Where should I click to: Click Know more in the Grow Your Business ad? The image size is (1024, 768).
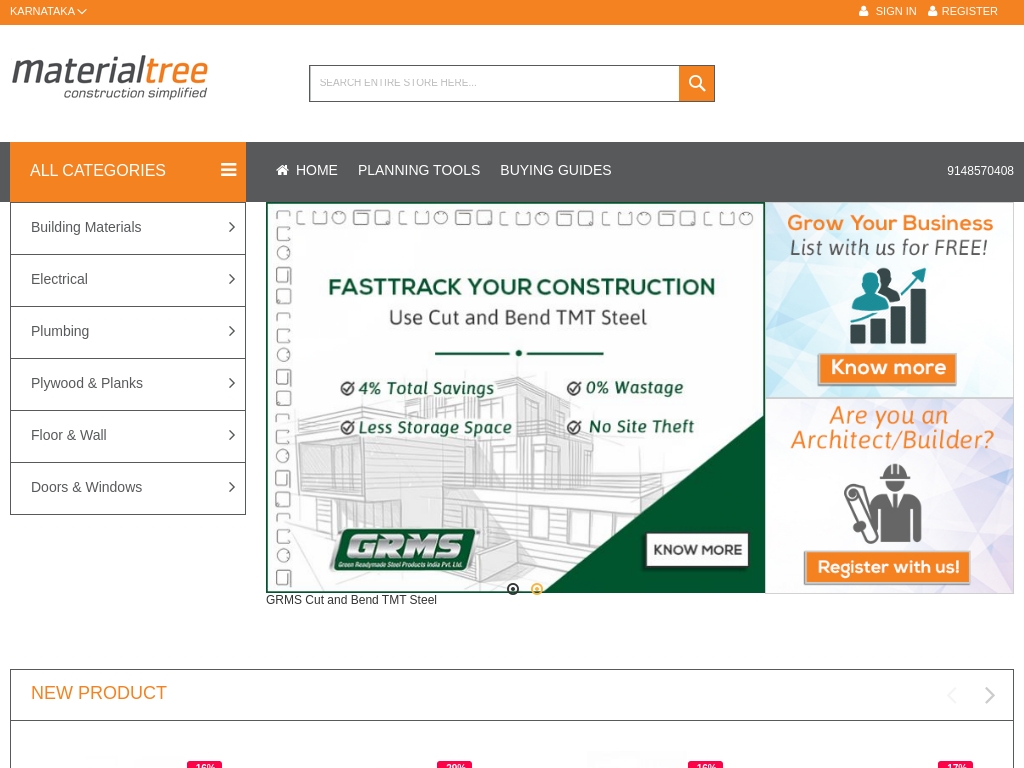pos(888,368)
